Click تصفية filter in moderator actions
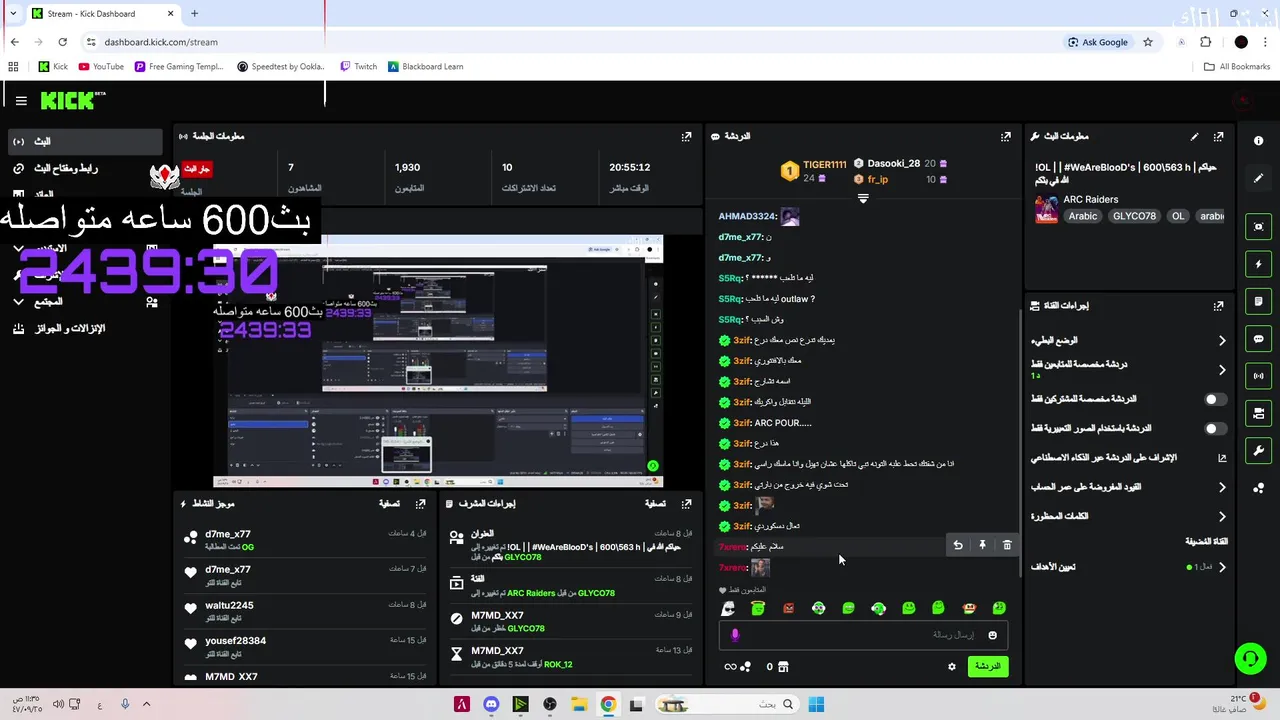 click(655, 504)
